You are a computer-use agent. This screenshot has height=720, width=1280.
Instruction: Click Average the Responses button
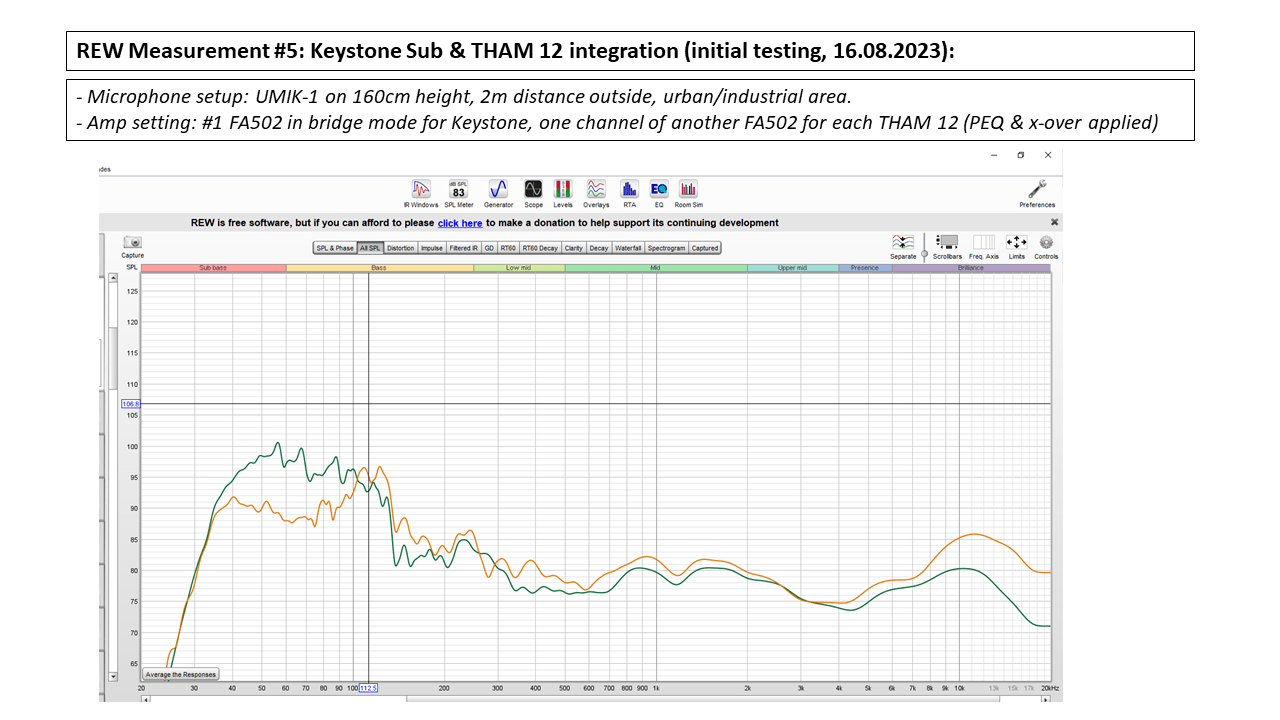(x=181, y=674)
